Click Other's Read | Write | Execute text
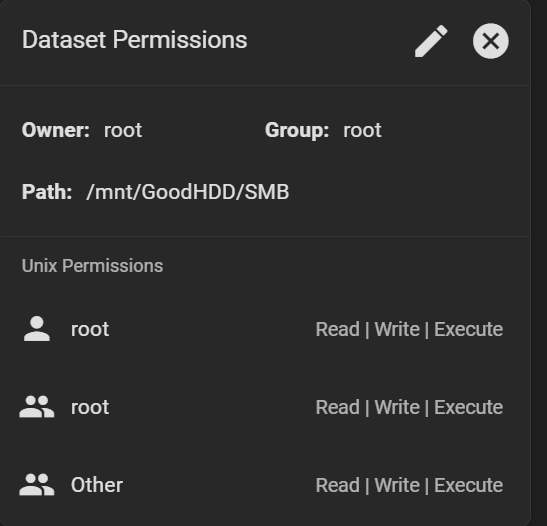Viewport: 547px width, 526px height. (x=409, y=485)
